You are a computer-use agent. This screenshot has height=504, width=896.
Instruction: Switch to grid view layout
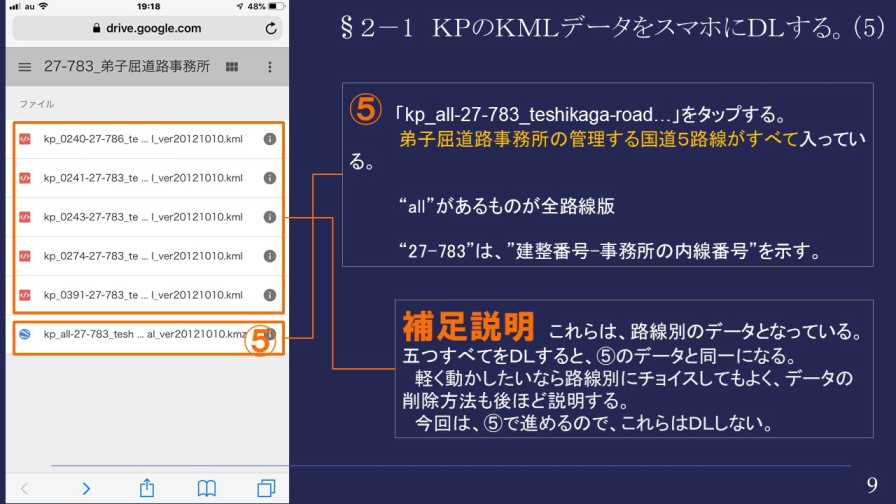point(232,67)
